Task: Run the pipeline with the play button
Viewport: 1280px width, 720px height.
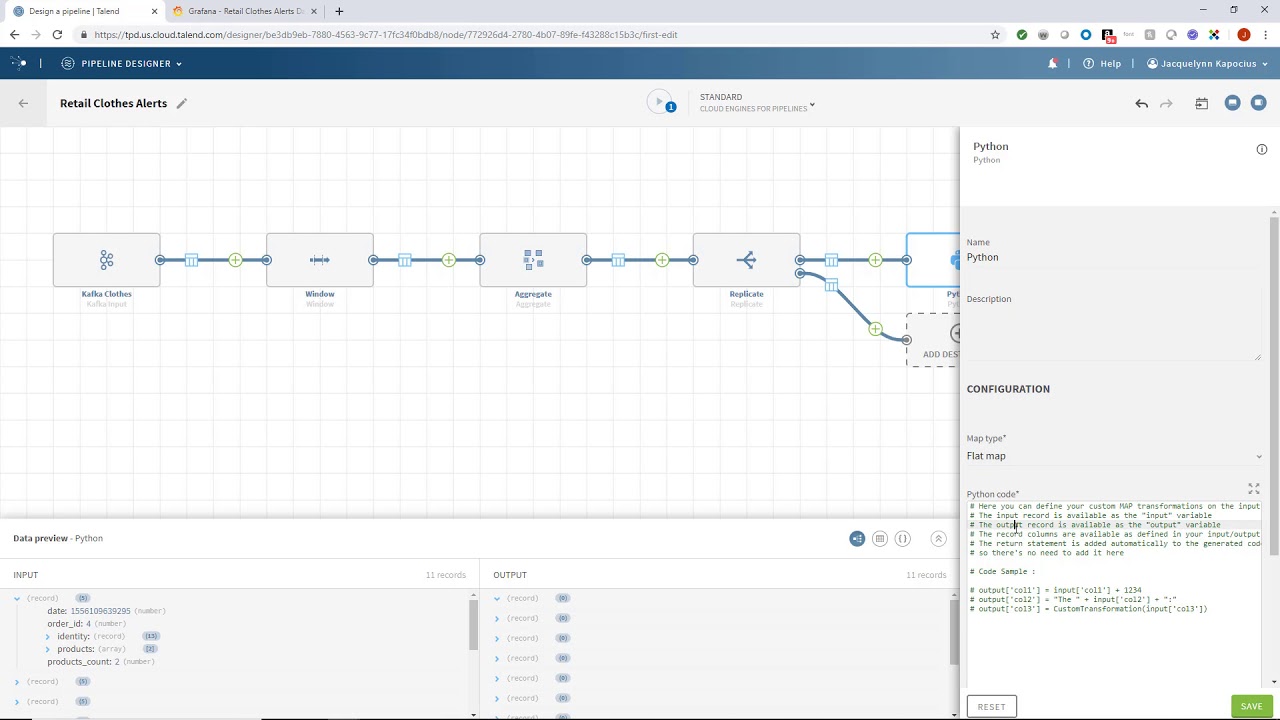Action: [659, 102]
